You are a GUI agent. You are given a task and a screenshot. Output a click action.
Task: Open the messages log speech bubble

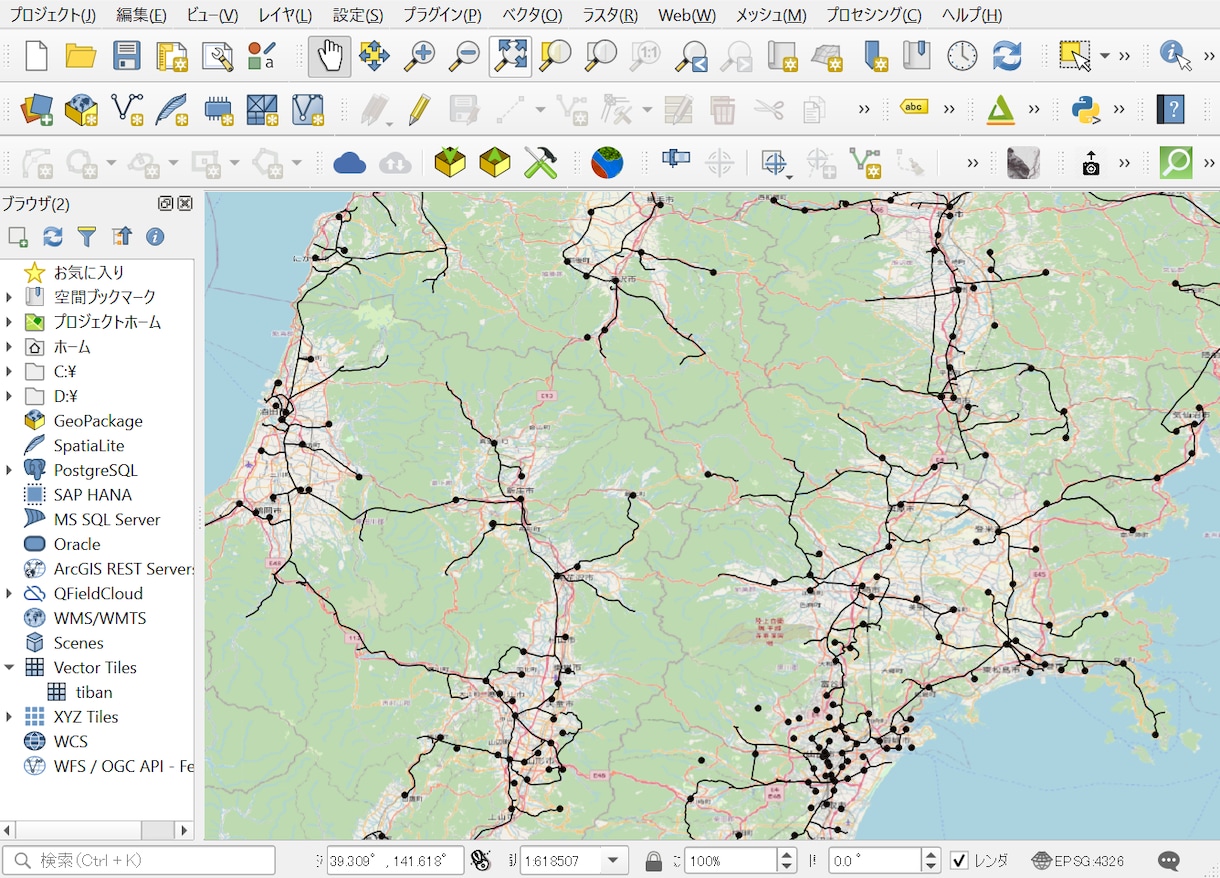pyautogui.click(x=1168, y=860)
